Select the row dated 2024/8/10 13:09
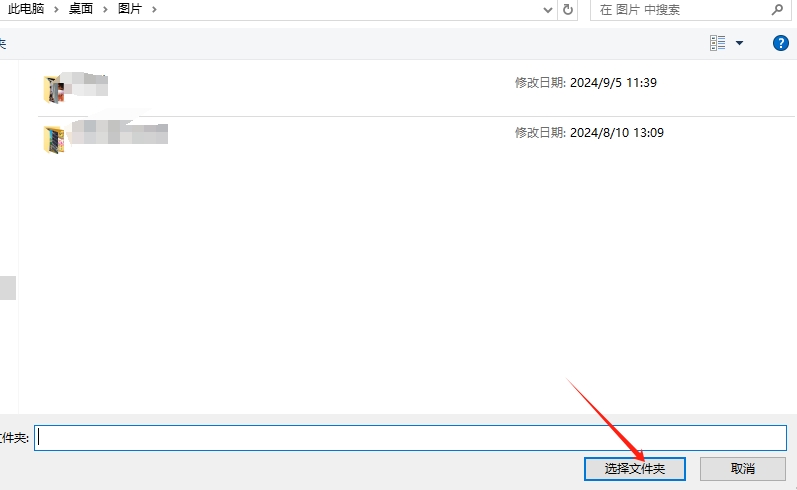 (x=589, y=132)
